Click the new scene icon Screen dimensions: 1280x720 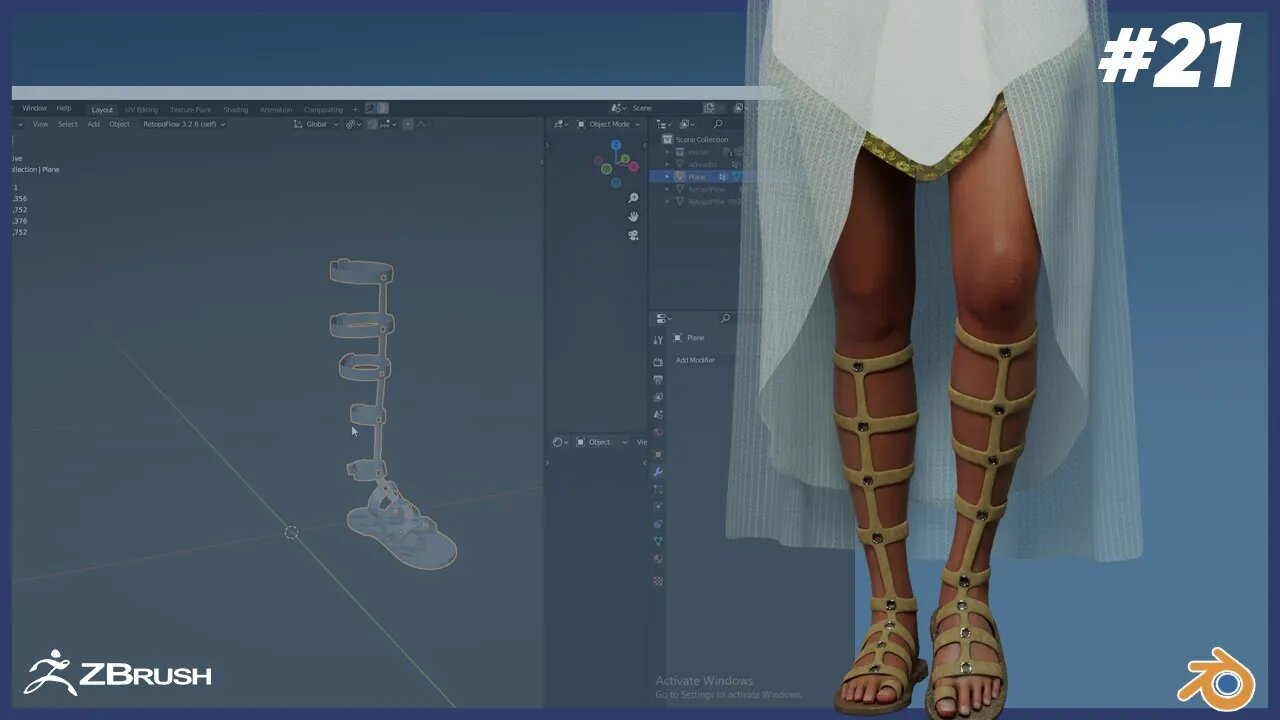(709, 108)
